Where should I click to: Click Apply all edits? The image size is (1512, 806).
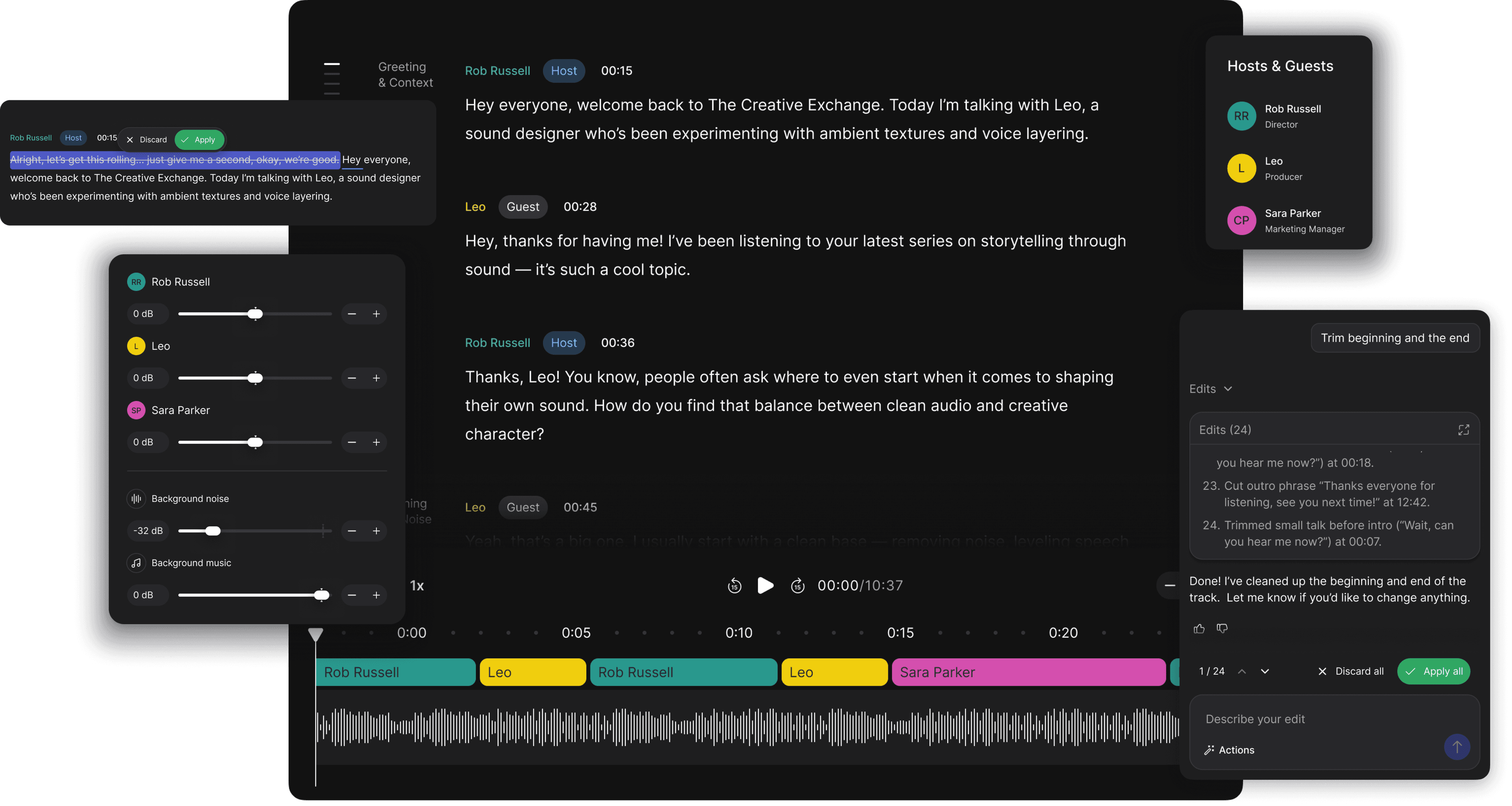point(1433,671)
